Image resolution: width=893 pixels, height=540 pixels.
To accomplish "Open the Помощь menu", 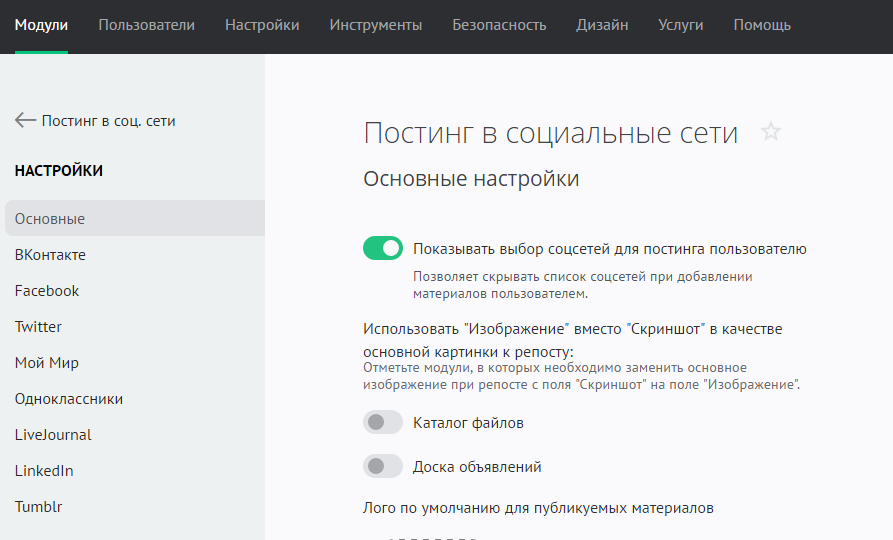I will click(762, 25).
